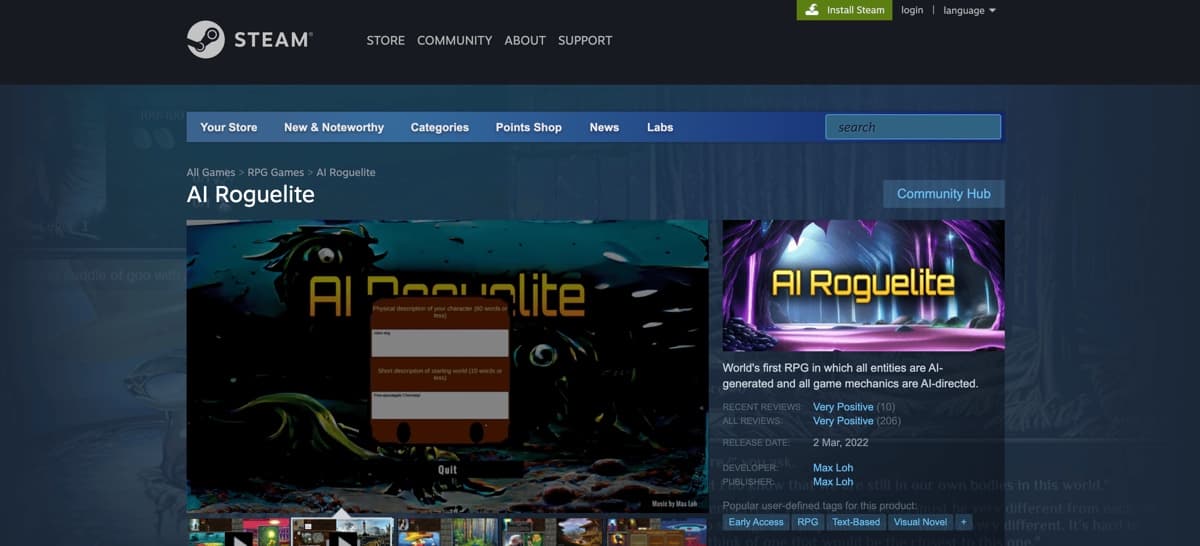
Task: Open developer Max Loh link
Action: pyautogui.click(x=833, y=468)
